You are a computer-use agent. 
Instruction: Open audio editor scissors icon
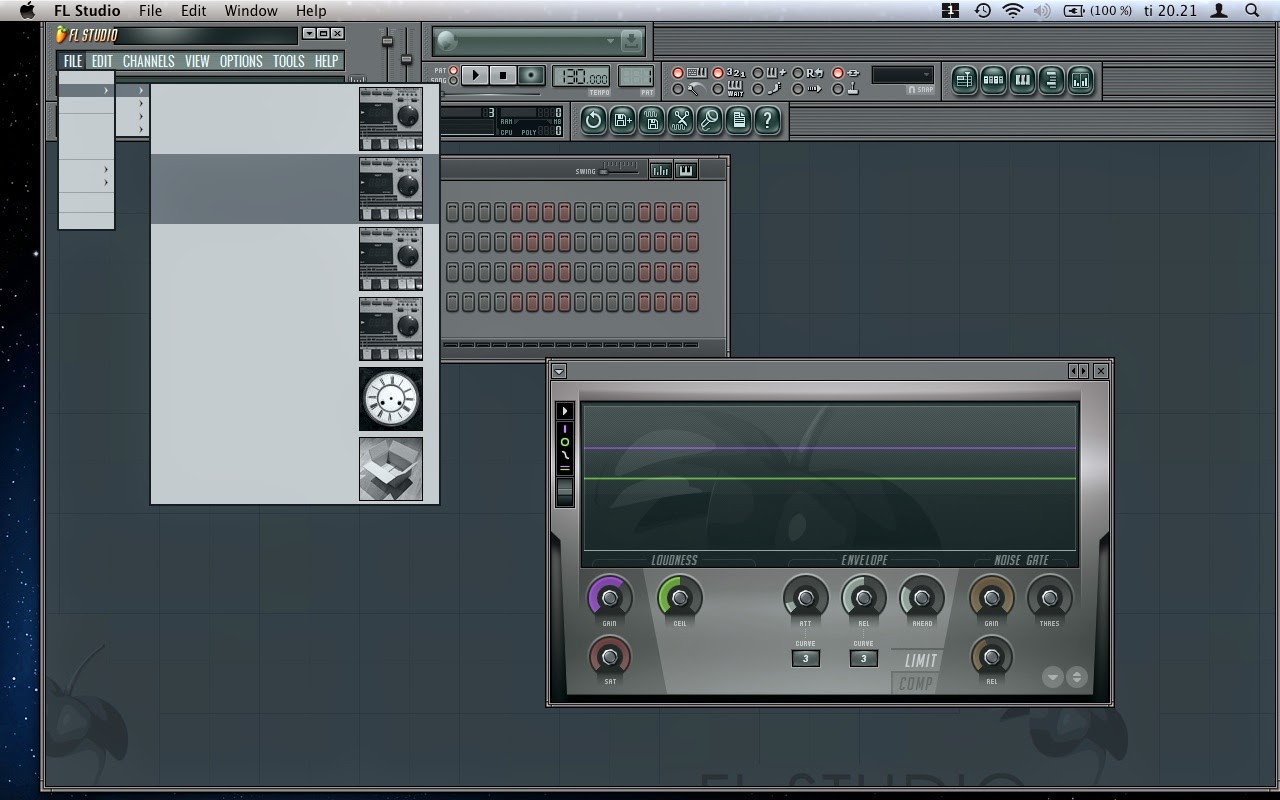tap(680, 121)
